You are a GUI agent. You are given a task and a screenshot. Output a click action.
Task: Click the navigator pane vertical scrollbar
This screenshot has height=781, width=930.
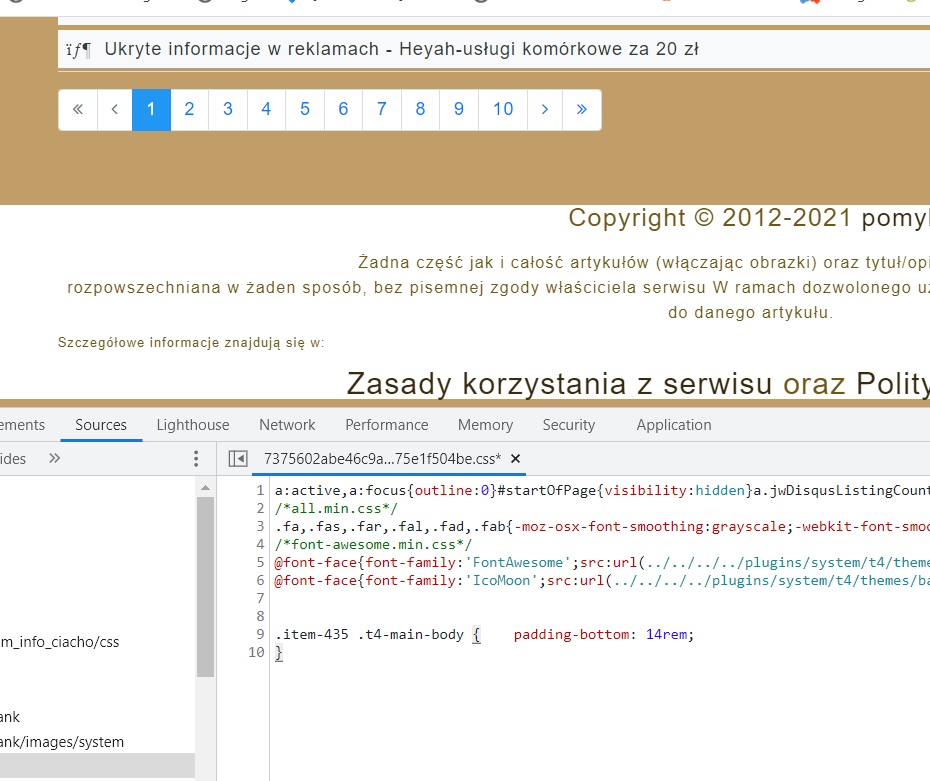(x=205, y=586)
